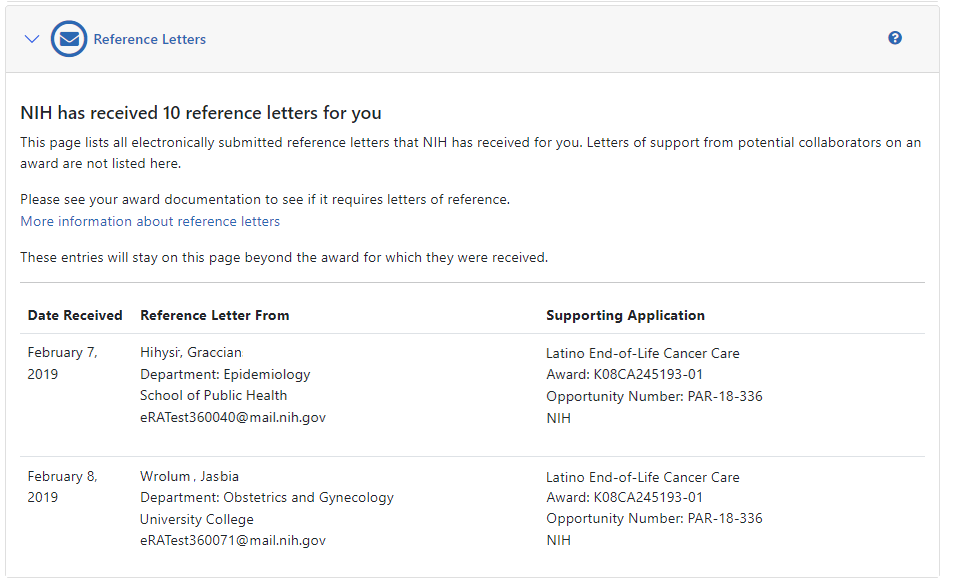Click email eRATest360040@mail.nih.gov
Image resolution: width=962 pixels, height=582 pixels.
tap(233, 417)
